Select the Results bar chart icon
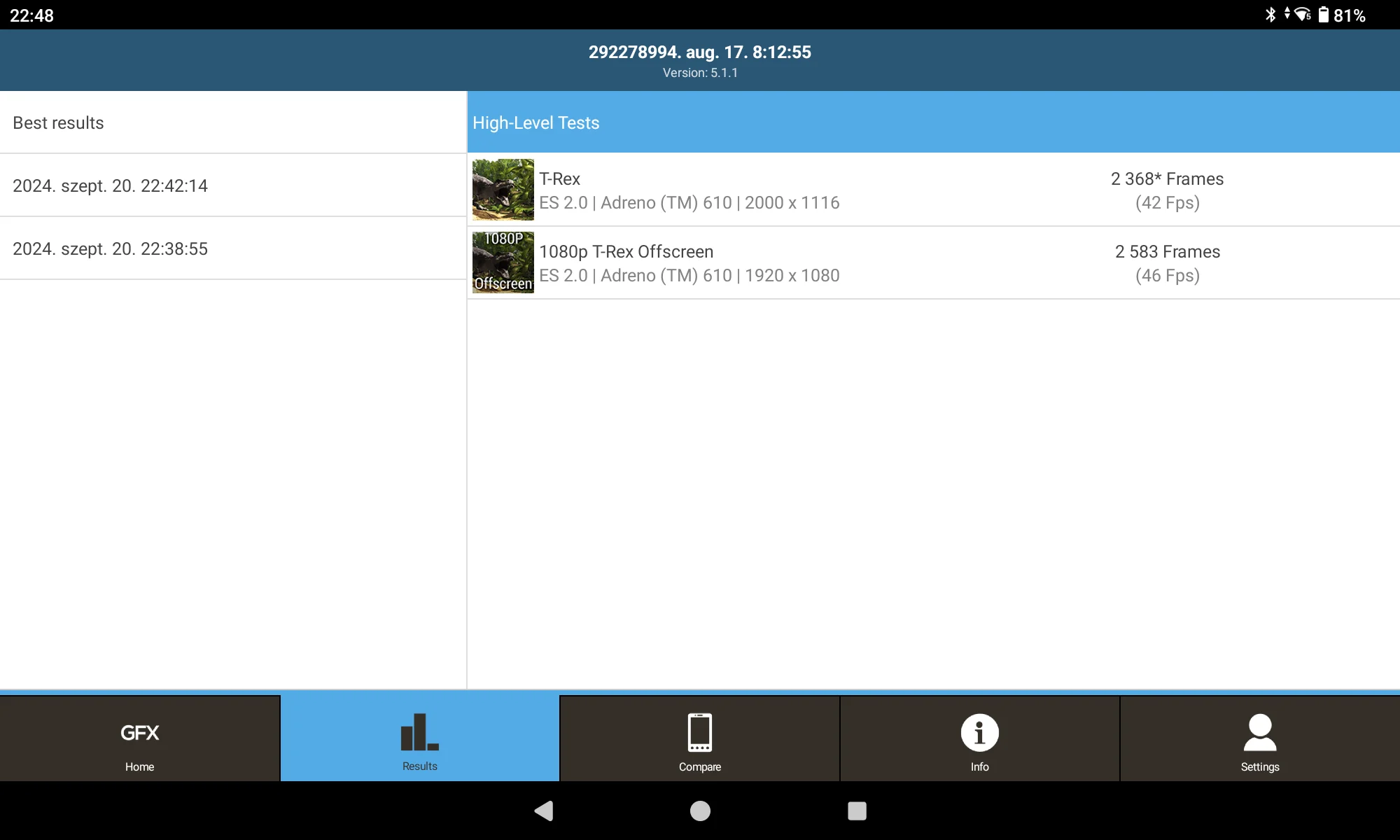The width and height of the screenshot is (1400, 840). point(419,732)
